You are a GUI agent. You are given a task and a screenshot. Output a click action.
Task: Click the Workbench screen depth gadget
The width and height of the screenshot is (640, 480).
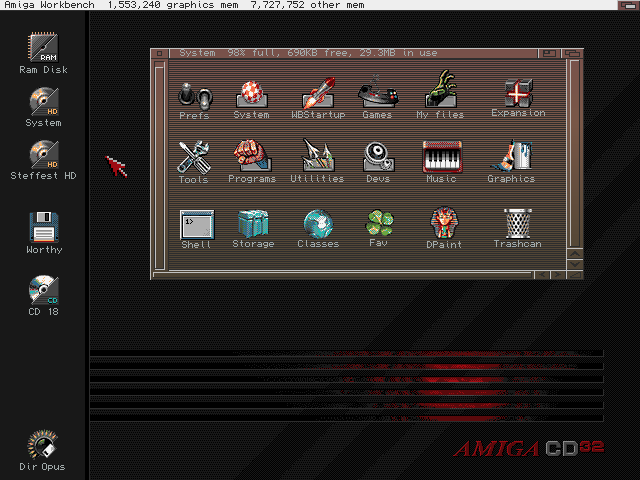(x=629, y=5)
